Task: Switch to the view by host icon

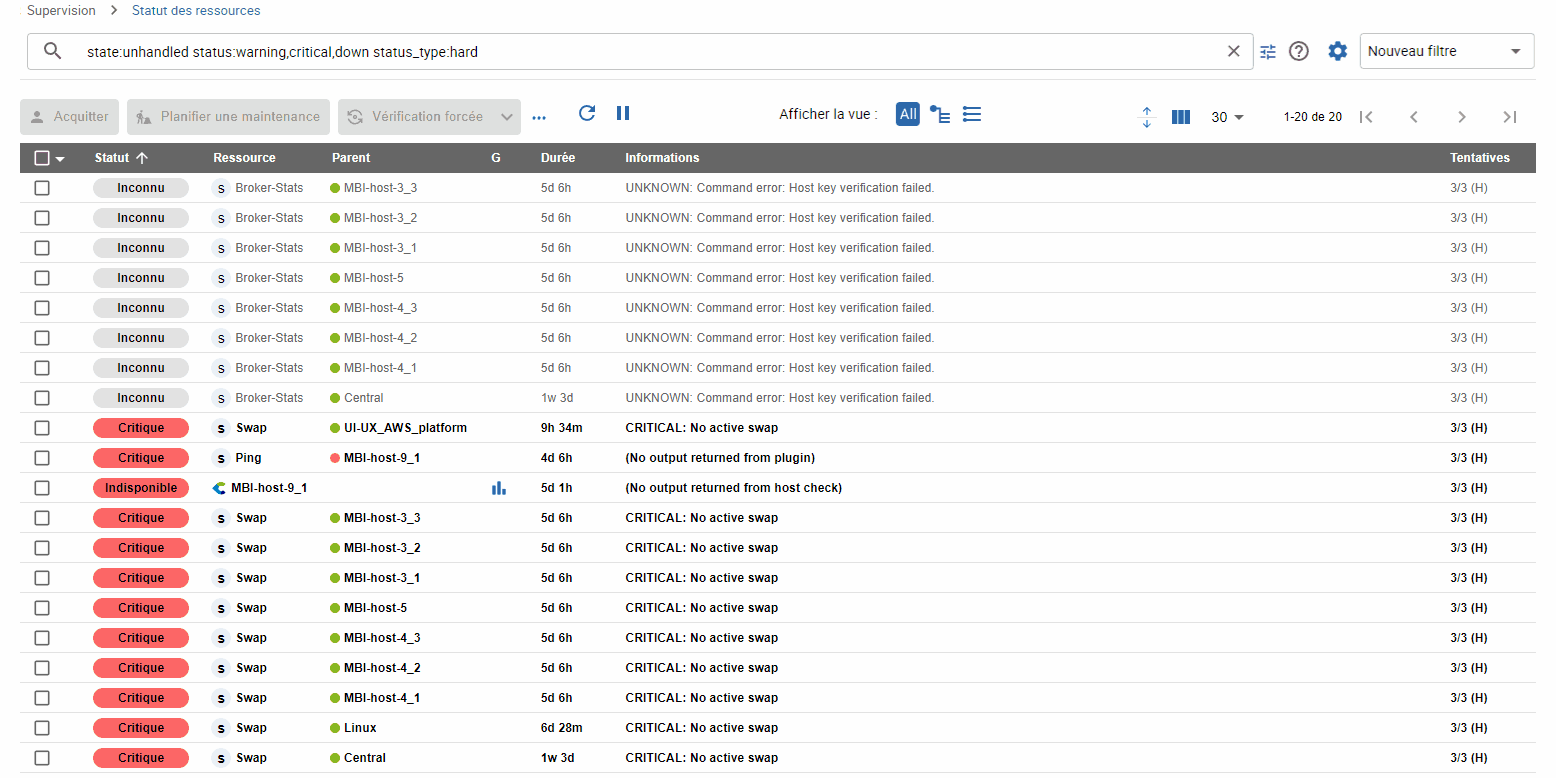Action: 940,114
